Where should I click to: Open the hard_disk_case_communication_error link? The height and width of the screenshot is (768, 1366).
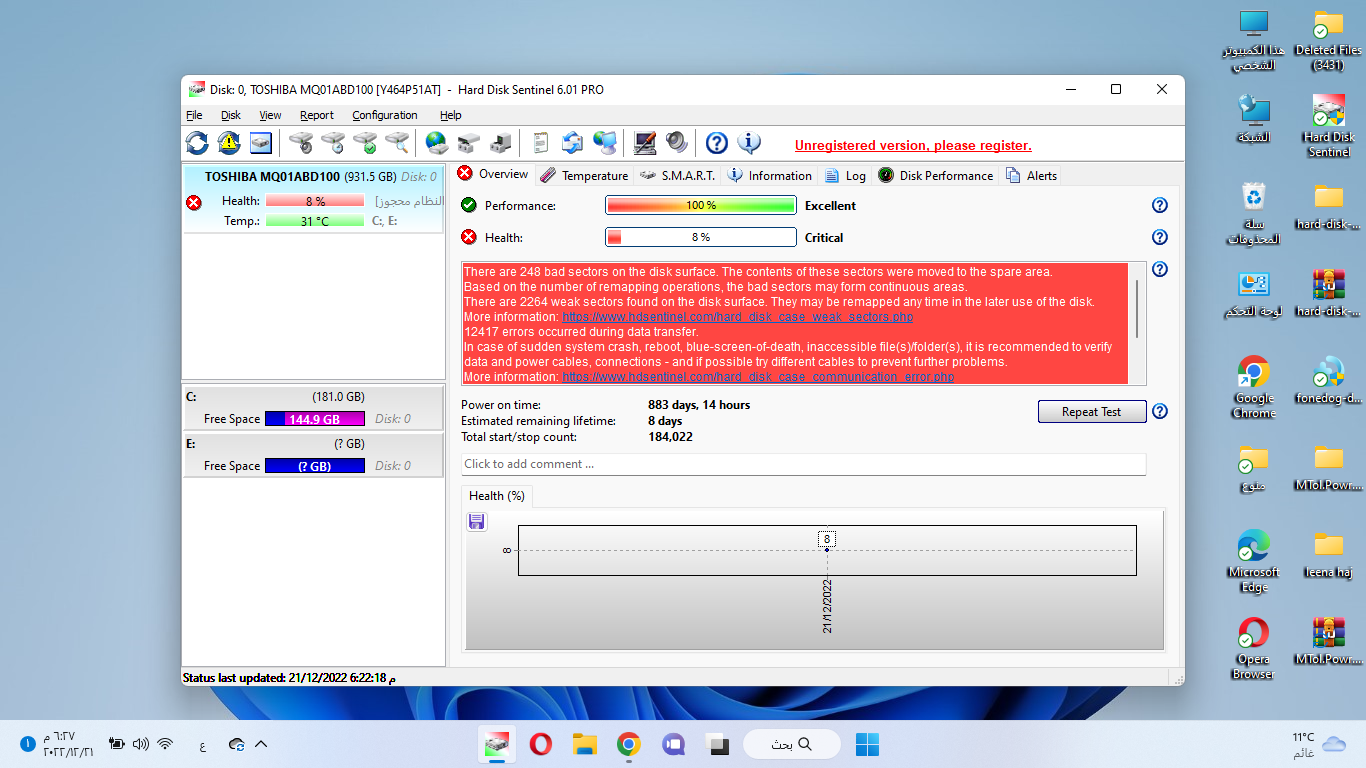(758, 377)
